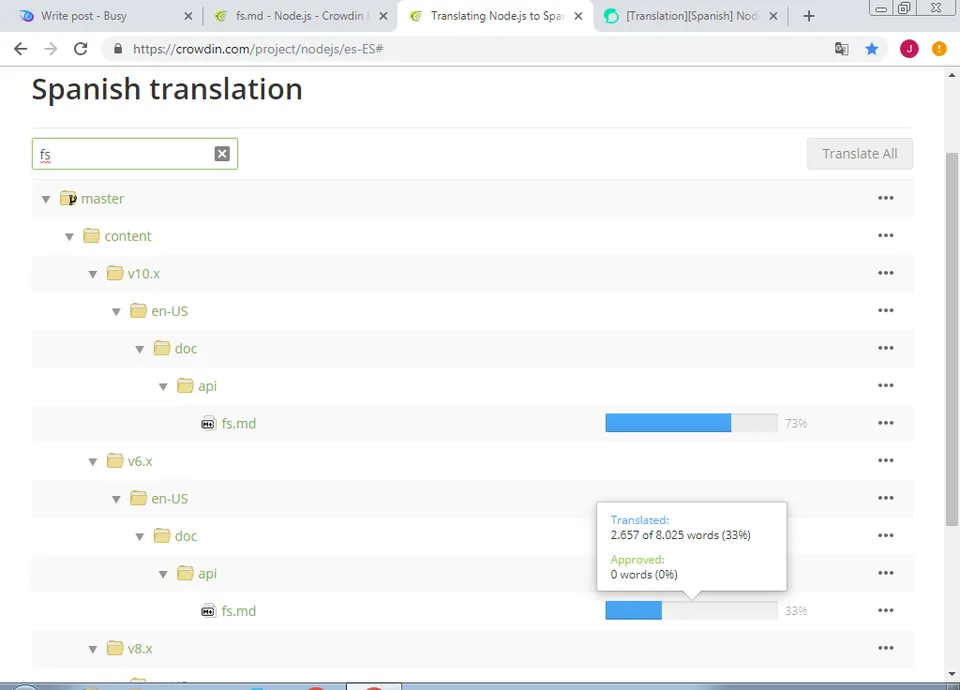This screenshot has height=690, width=960.
Task: Open a new browser tab
Action: click(809, 16)
